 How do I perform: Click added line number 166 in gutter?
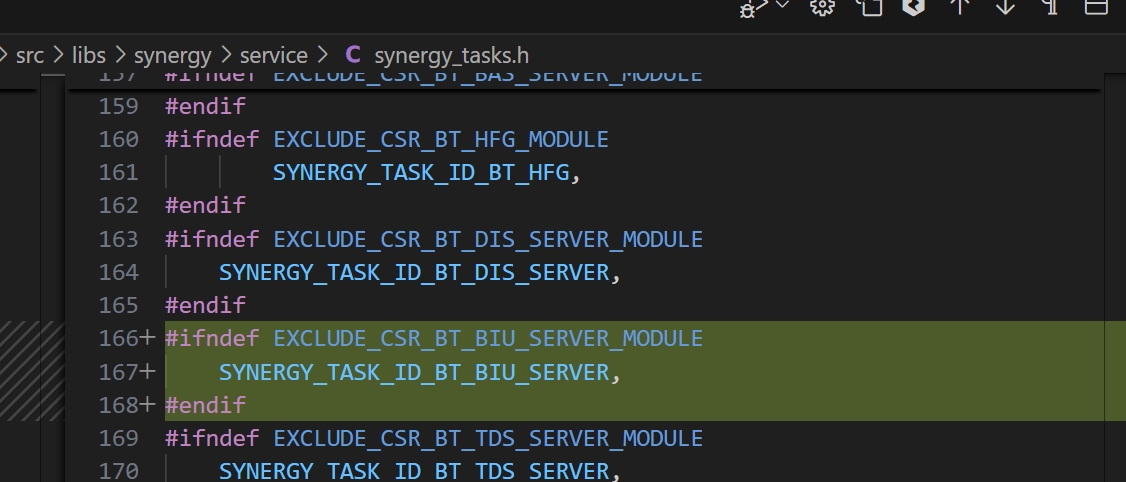point(118,338)
